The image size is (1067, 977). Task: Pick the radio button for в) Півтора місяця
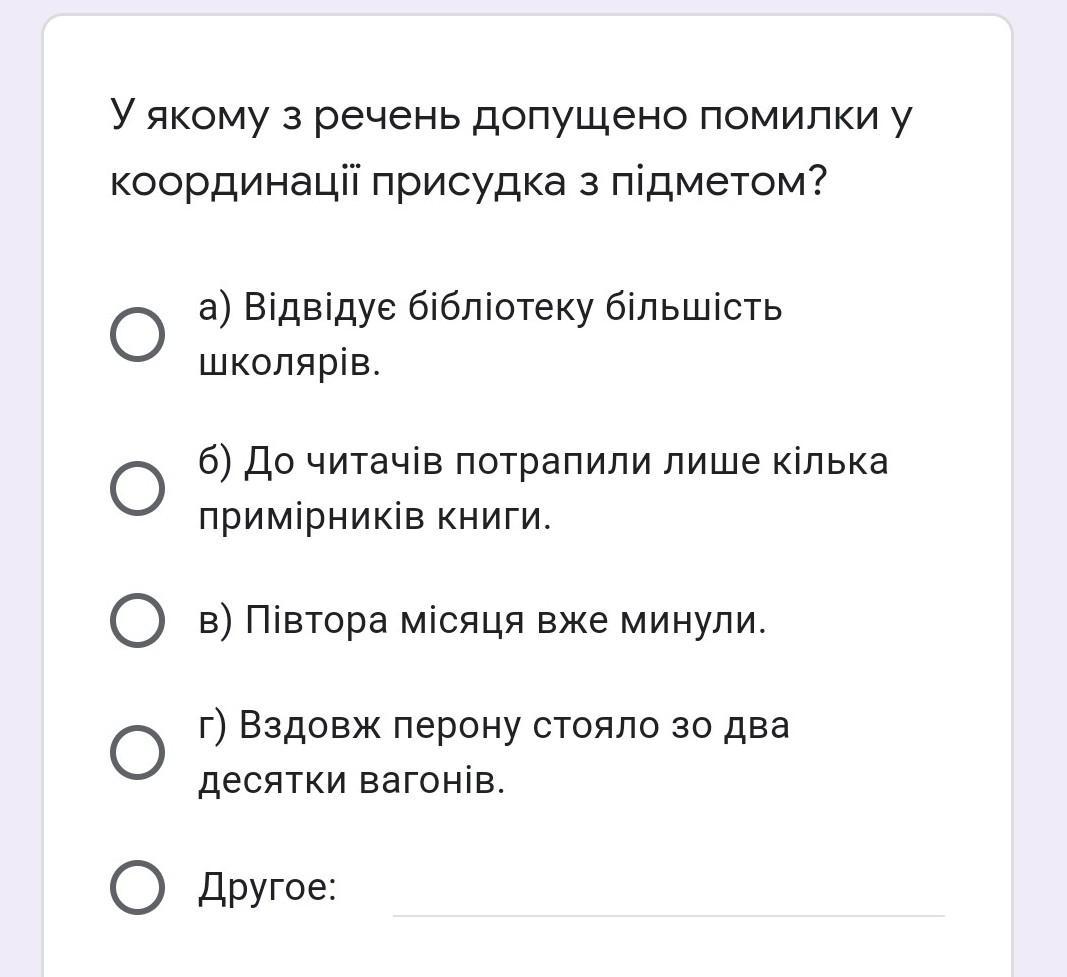(x=137, y=620)
